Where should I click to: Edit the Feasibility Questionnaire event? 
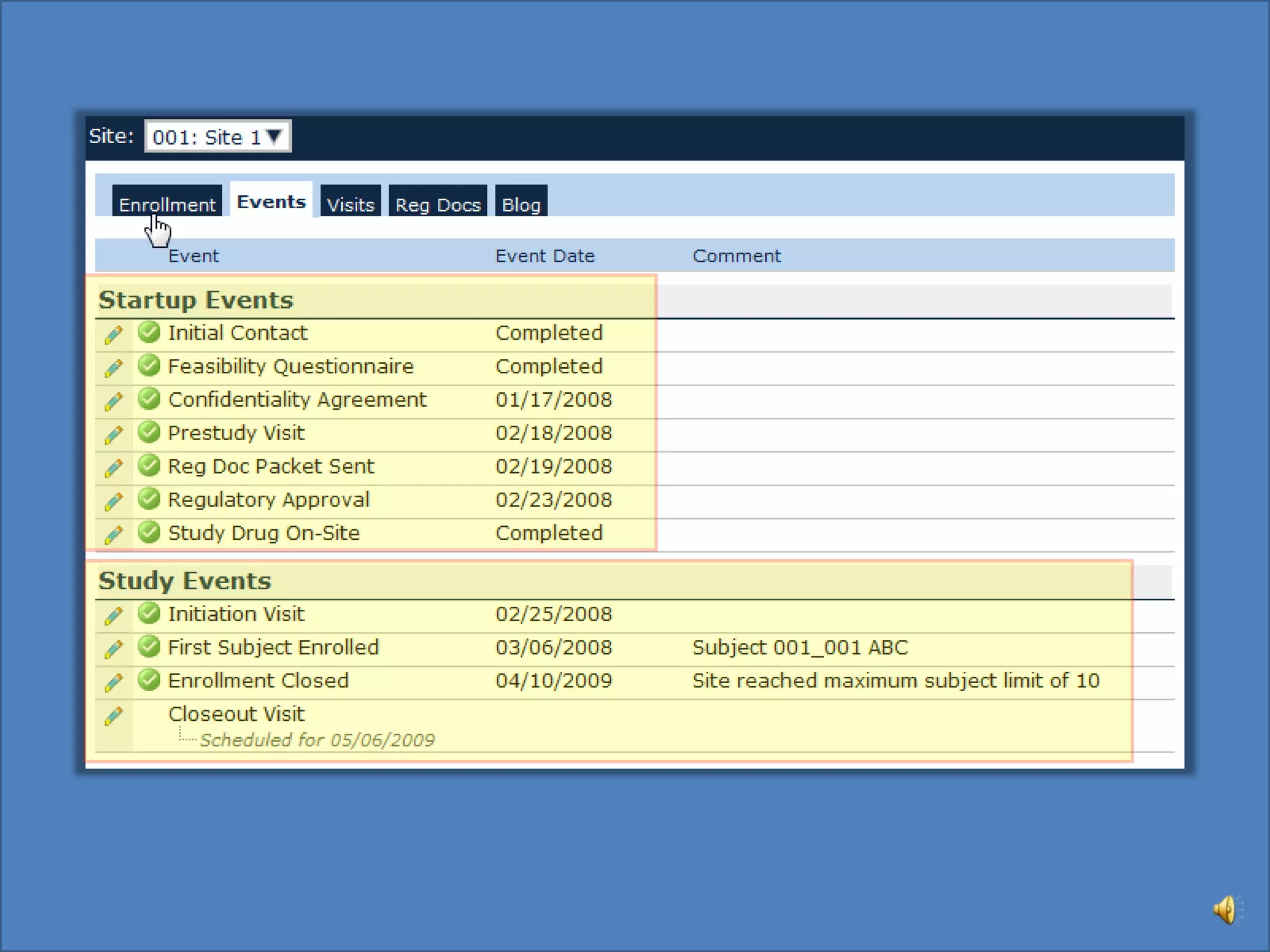(113, 368)
